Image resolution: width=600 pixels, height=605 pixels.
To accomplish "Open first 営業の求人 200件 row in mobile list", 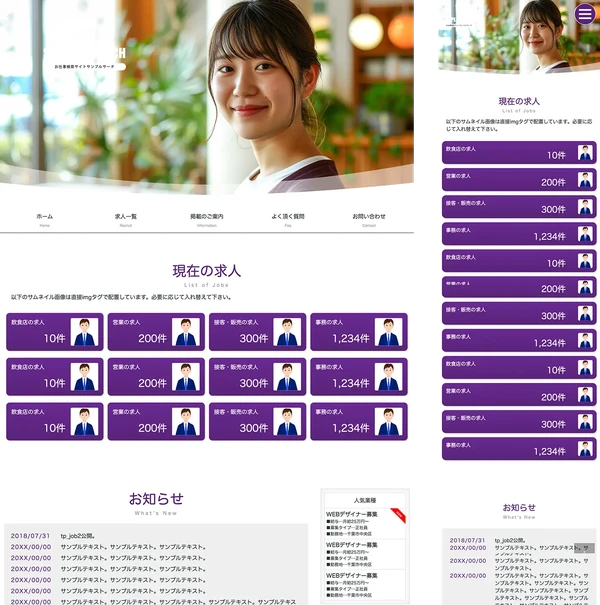I will [519, 179].
